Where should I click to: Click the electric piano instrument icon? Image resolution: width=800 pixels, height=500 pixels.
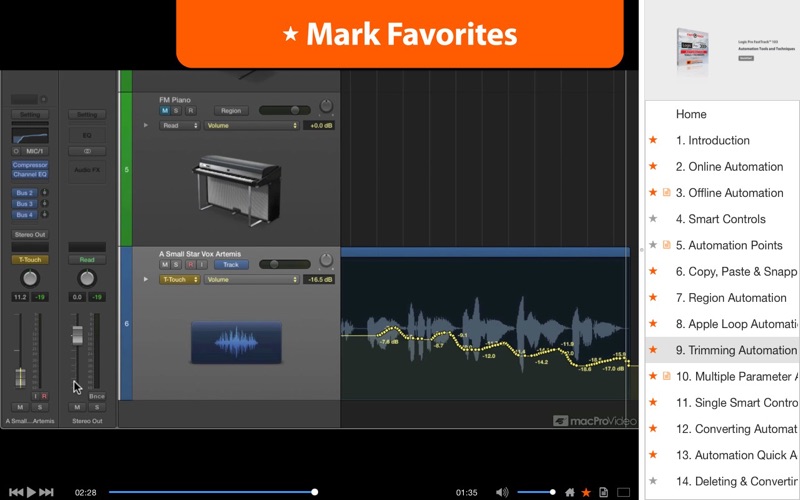click(236, 190)
